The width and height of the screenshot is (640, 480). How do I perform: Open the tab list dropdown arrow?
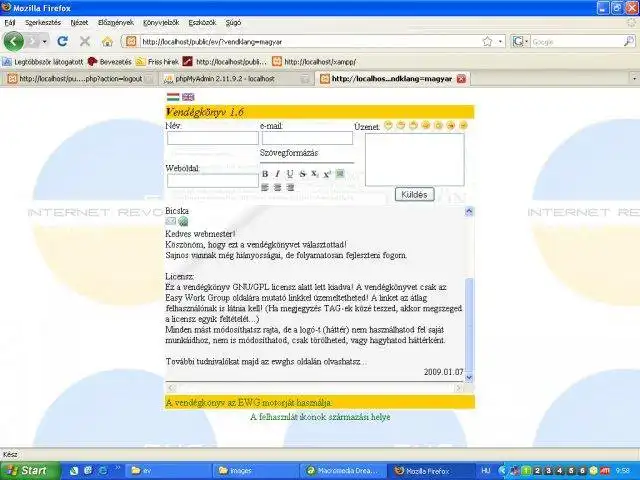coord(634,78)
